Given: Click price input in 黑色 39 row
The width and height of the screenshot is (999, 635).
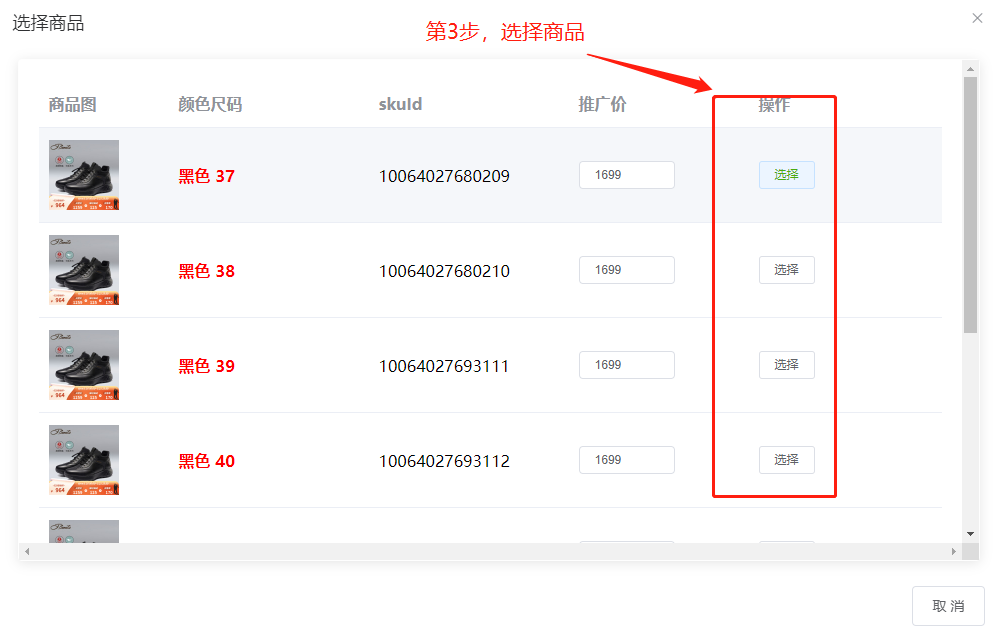Looking at the screenshot, I should [x=626, y=365].
